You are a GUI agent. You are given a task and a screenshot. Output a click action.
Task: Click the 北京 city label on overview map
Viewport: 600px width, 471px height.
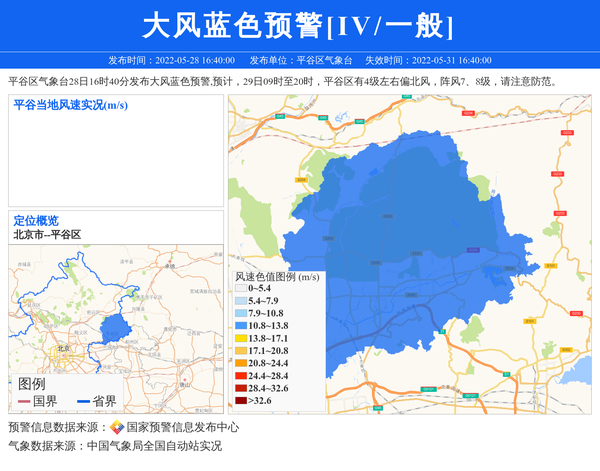point(64,347)
